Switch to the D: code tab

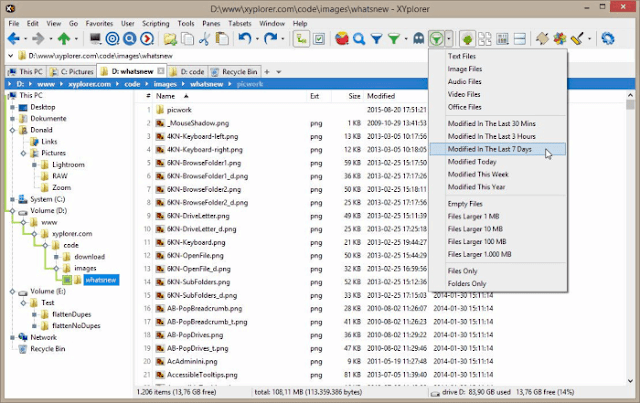point(187,72)
